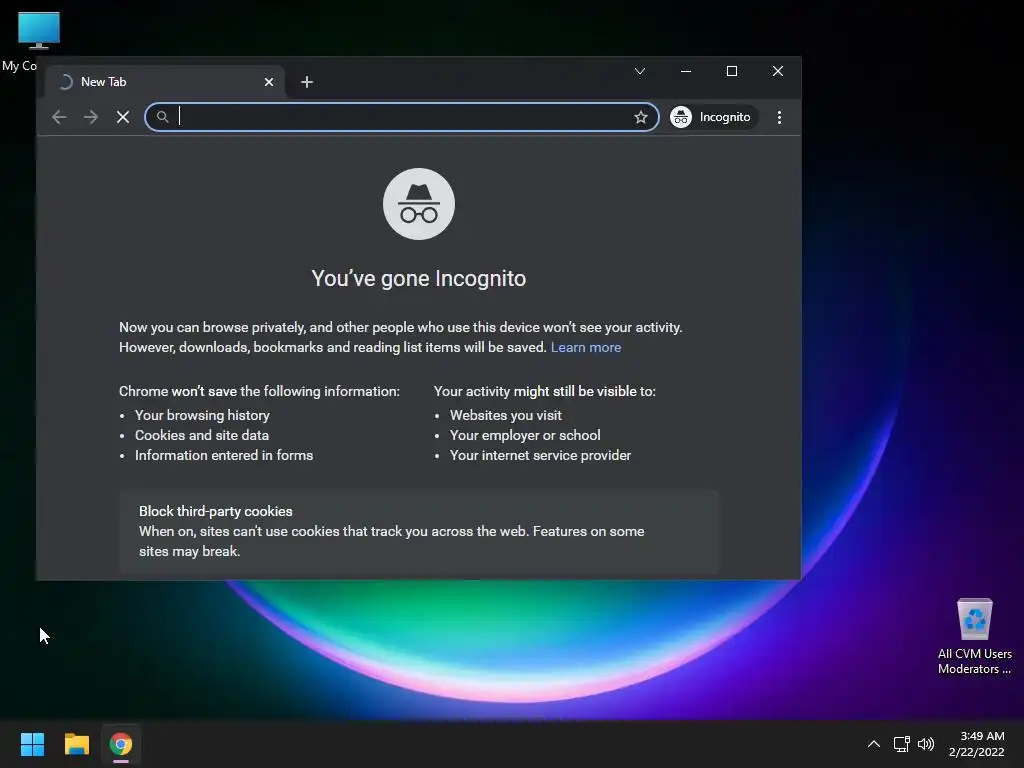Screen dimensions: 1024x768
Task: Expand the tab search chevron
Action: pos(640,71)
